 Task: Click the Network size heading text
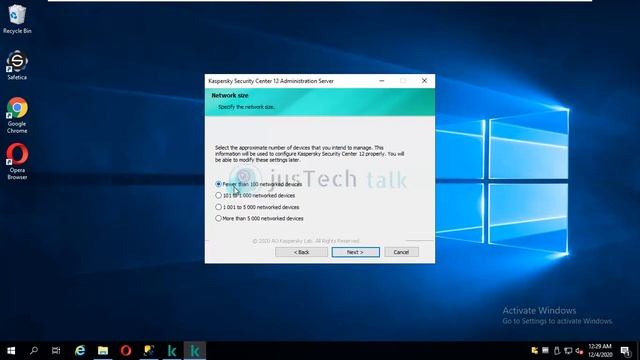[230, 95]
